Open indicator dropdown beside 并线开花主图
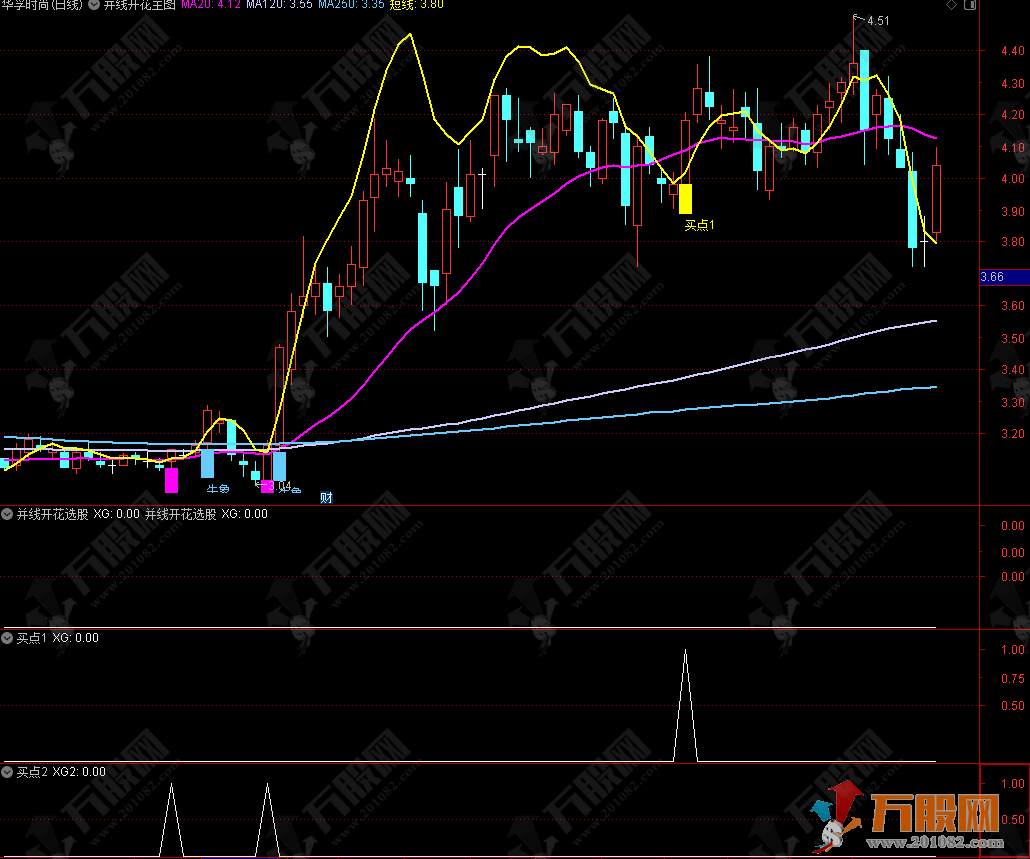The width and height of the screenshot is (1030, 859). (94, 5)
